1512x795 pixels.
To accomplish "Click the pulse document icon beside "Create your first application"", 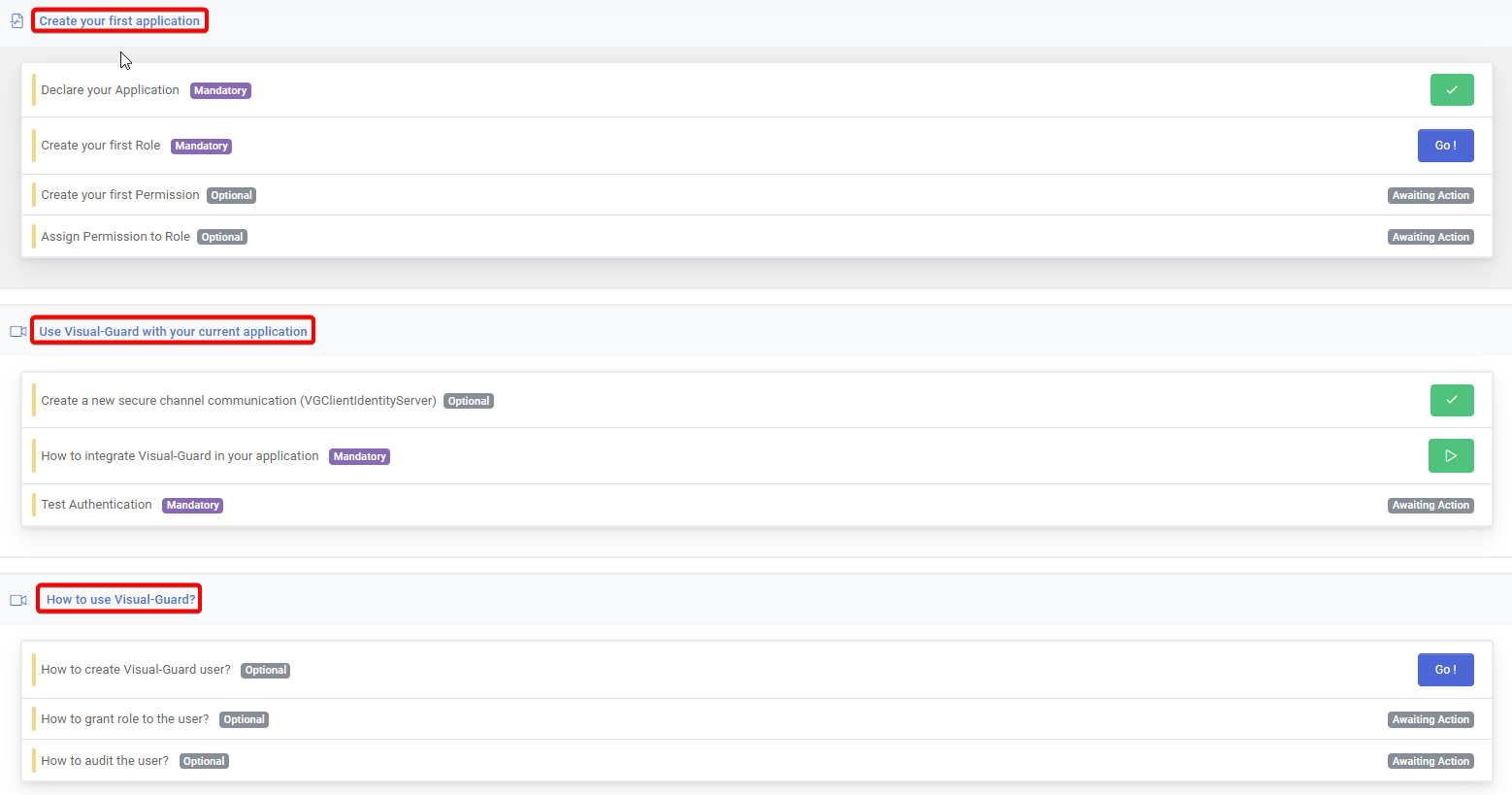I will [16, 19].
